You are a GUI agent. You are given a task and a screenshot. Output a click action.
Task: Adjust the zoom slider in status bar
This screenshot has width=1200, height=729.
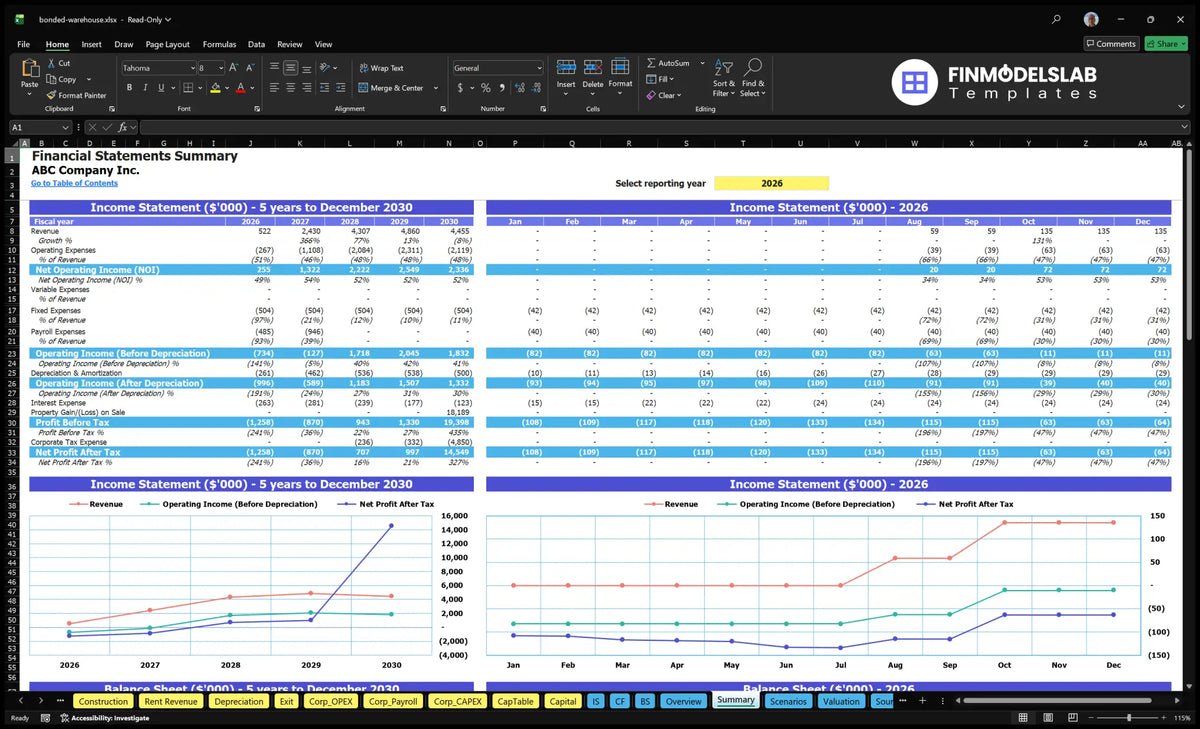point(1129,718)
